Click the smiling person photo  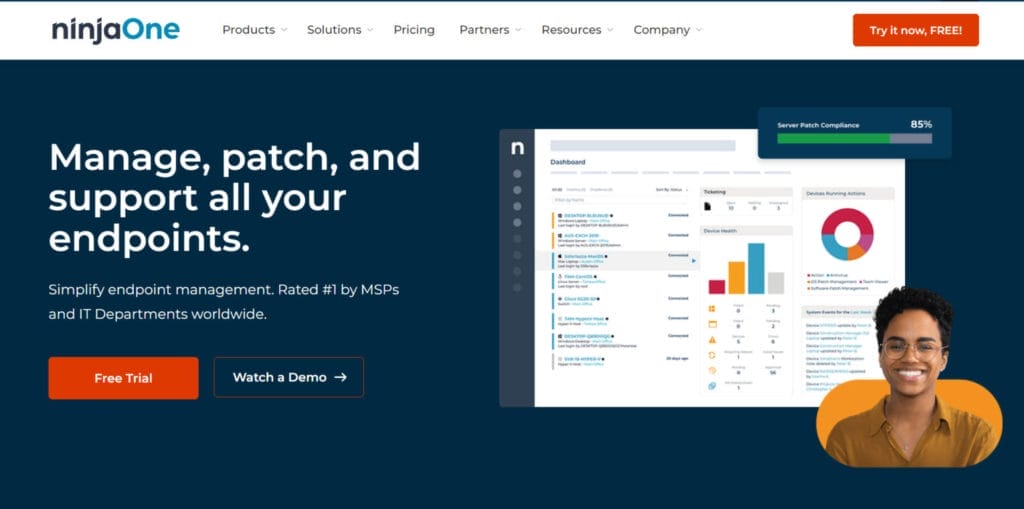point(909,376)
